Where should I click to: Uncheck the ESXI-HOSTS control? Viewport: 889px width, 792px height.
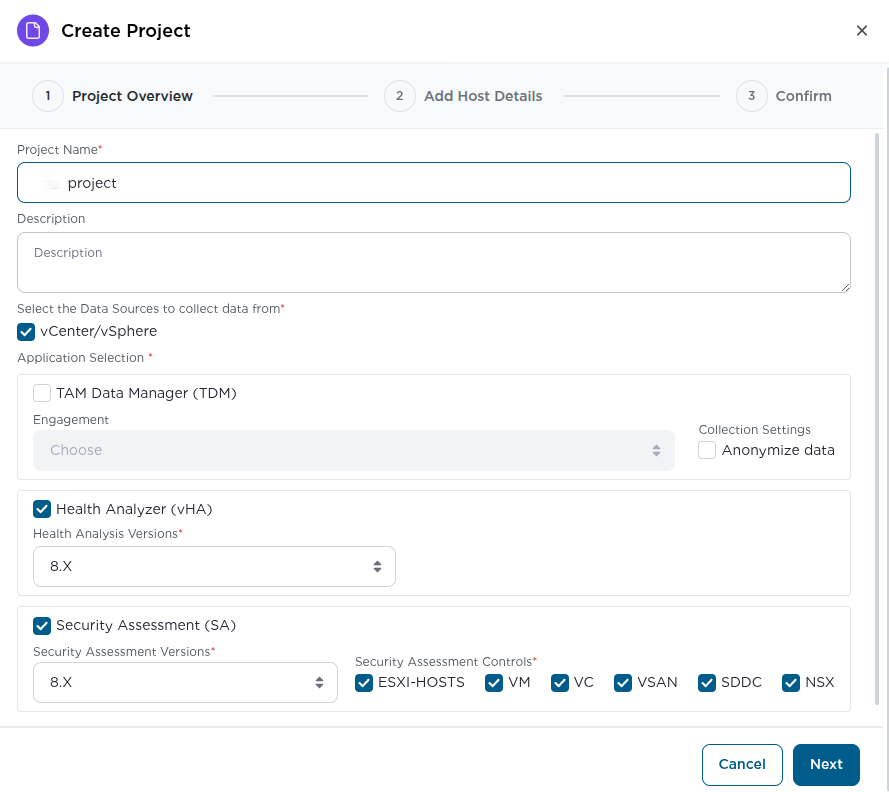click(364, 682)
